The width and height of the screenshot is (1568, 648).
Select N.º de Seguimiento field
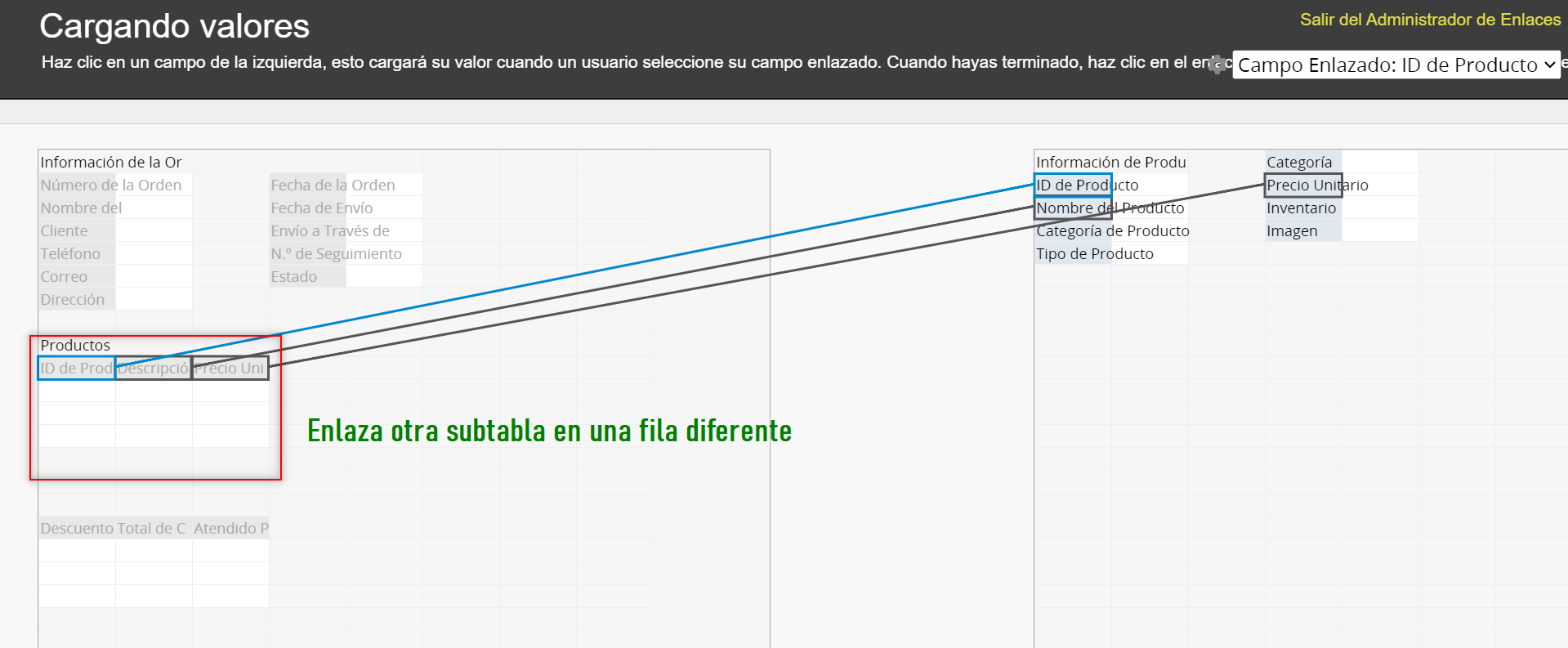(336, 254)
